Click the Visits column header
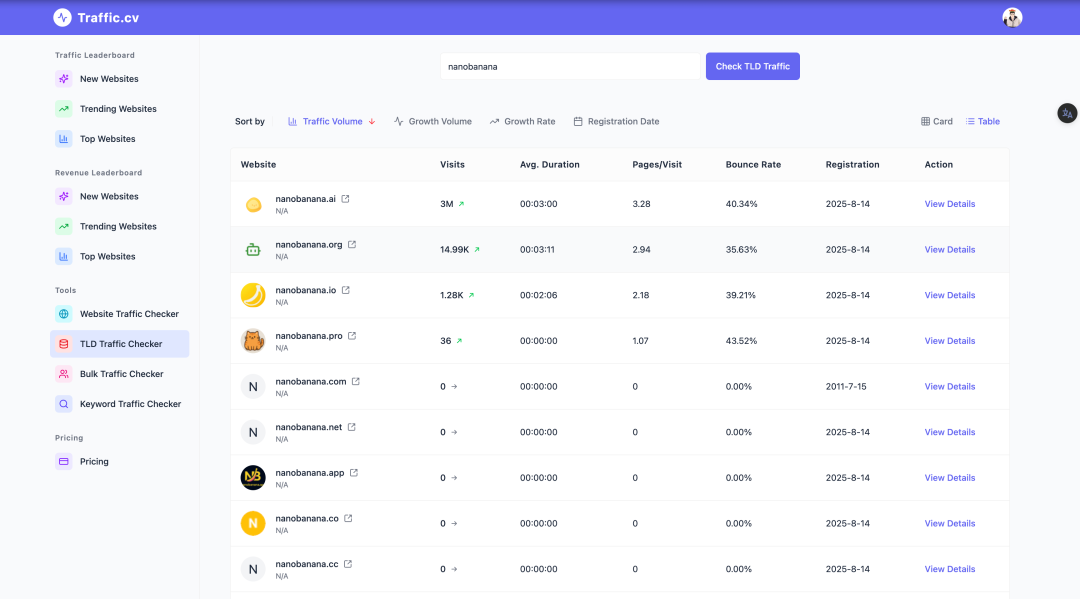Image resolution: width=1080 pixels, height=599 pixels. [453, 165]
